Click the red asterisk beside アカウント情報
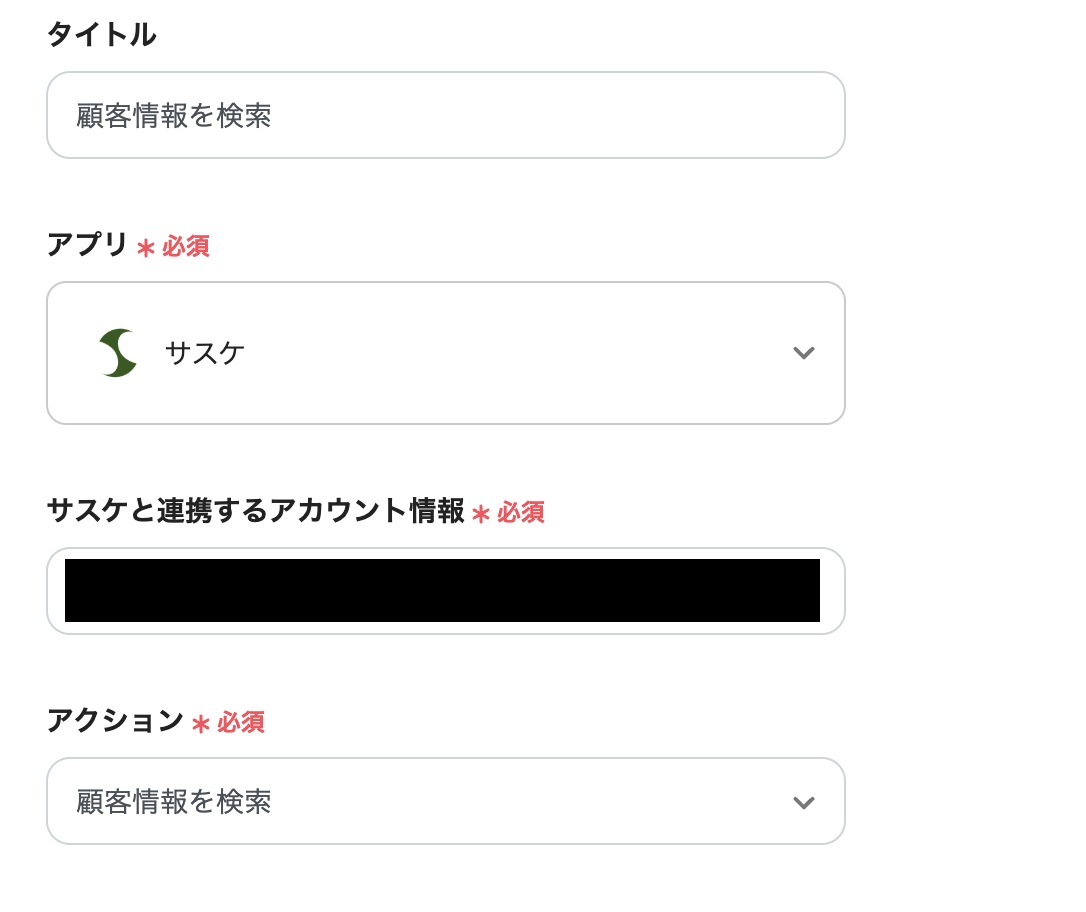This screenshot has height=912, width=1086. pos(481,514)
